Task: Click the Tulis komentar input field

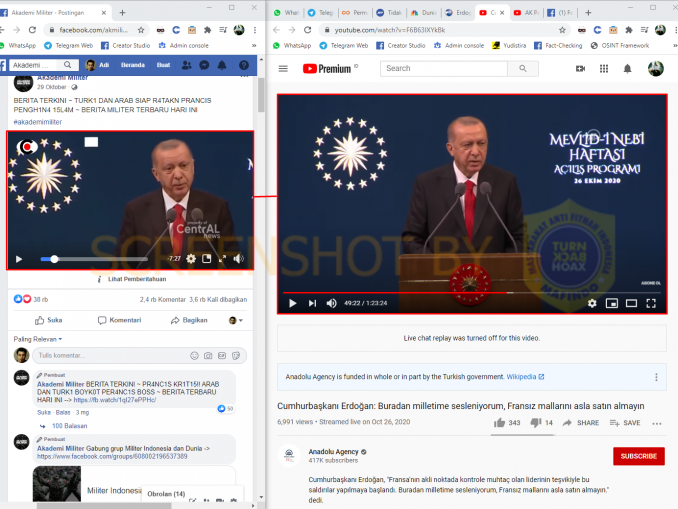Action: coord(112,355)
